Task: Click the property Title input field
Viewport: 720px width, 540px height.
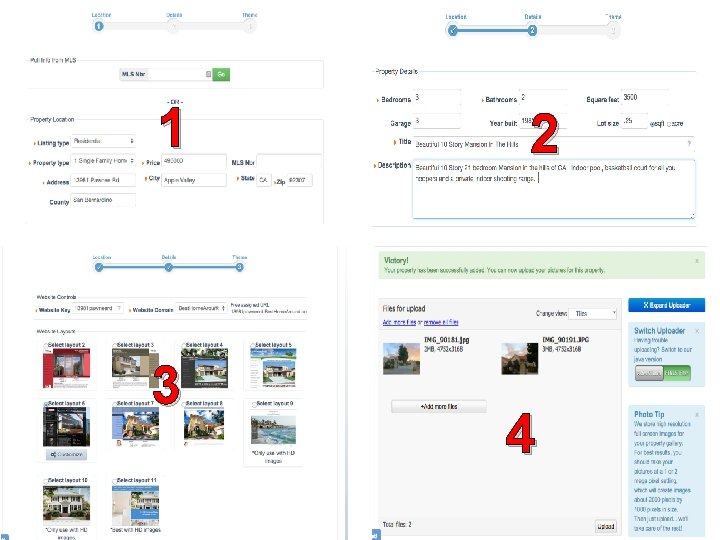Action: tap(553, 144)
